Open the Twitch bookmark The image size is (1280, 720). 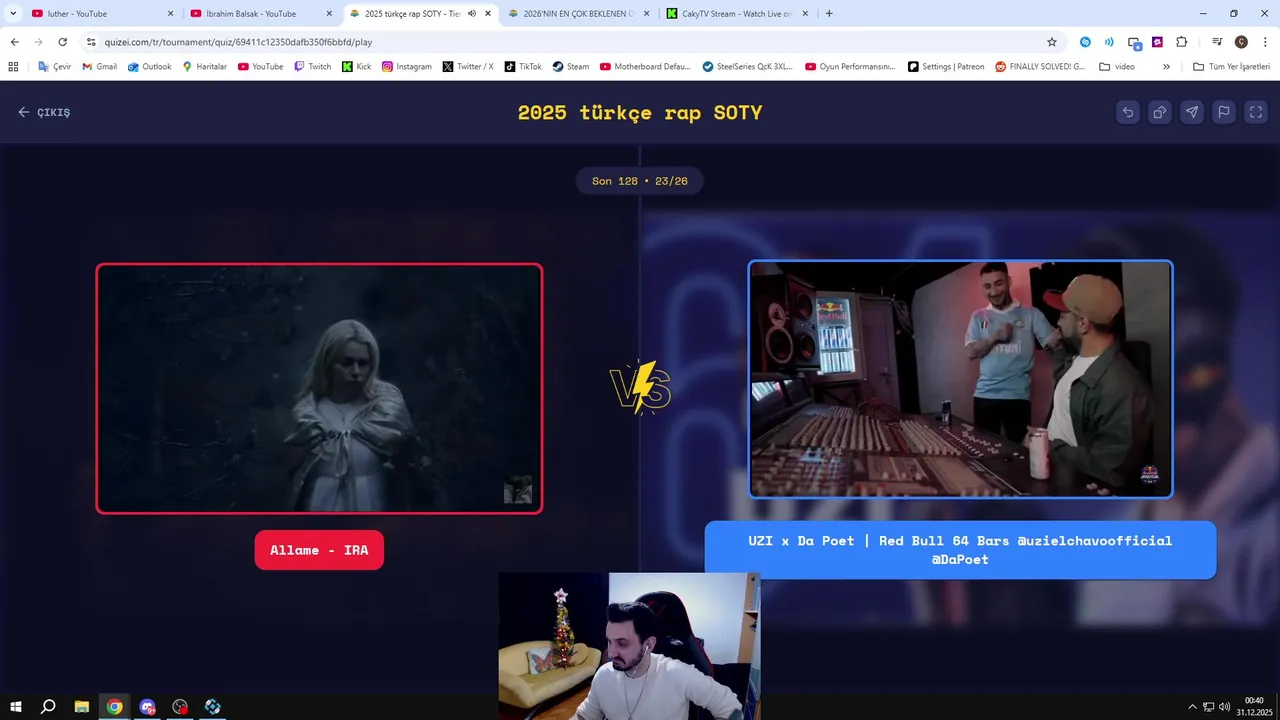point(312,67)
